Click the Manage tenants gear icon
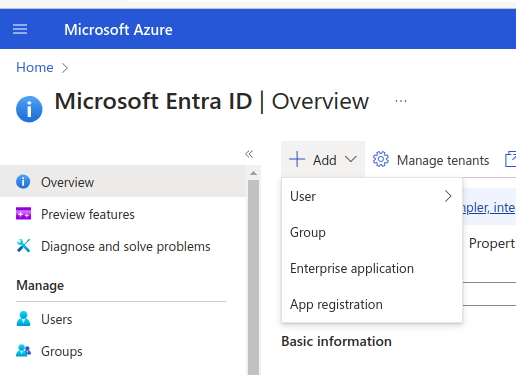Image resolution: width=516 pixels, height=375 pixels. click(381, 159)
